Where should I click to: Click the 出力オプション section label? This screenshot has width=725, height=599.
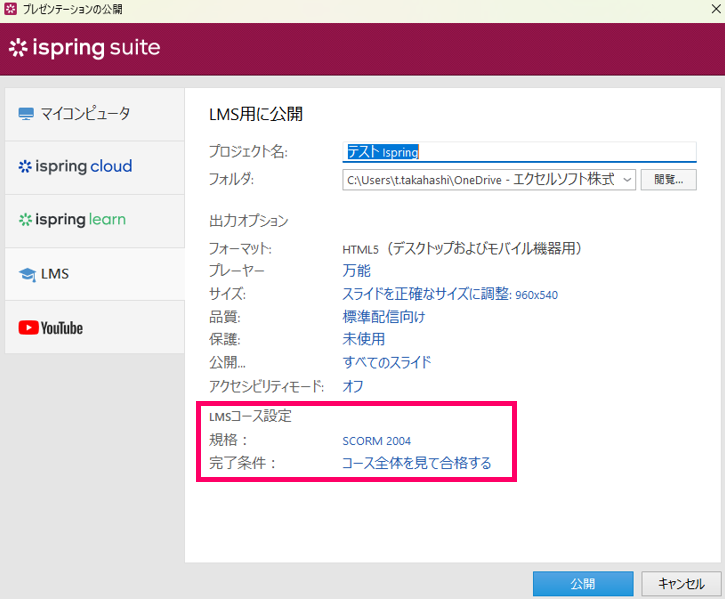248,221
